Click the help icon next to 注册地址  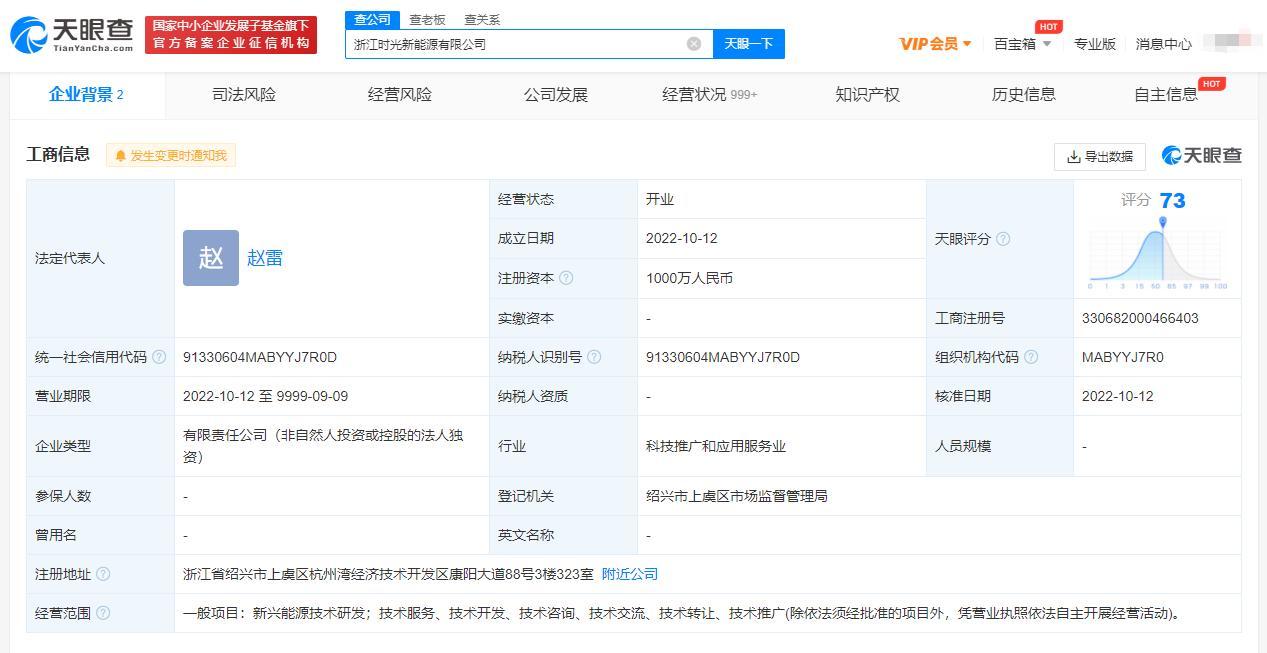pyautogui.click(x=103, y=574)
